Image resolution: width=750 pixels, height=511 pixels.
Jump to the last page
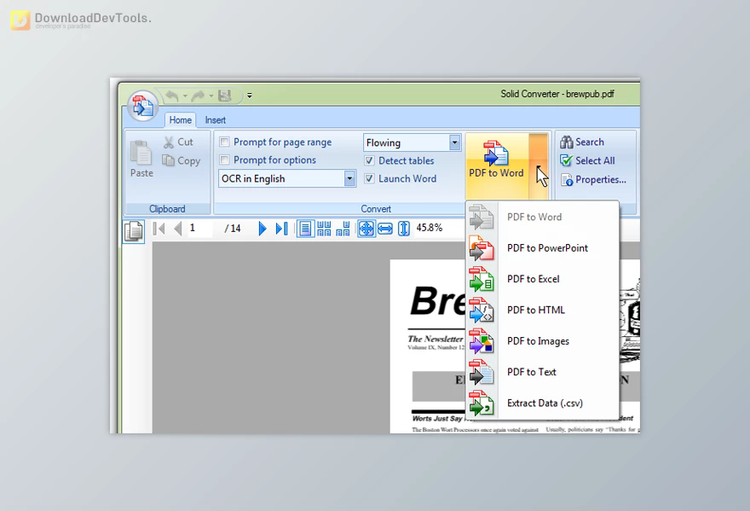pyautogui.click(x=282, y=228)
